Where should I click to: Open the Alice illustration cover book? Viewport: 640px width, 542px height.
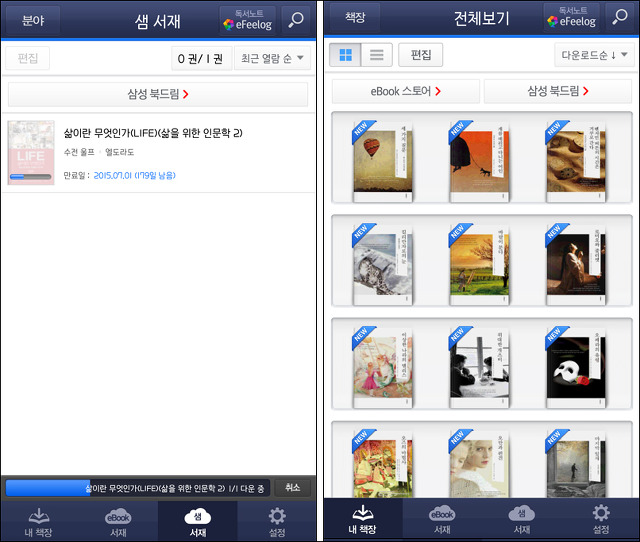coord(382,367)
